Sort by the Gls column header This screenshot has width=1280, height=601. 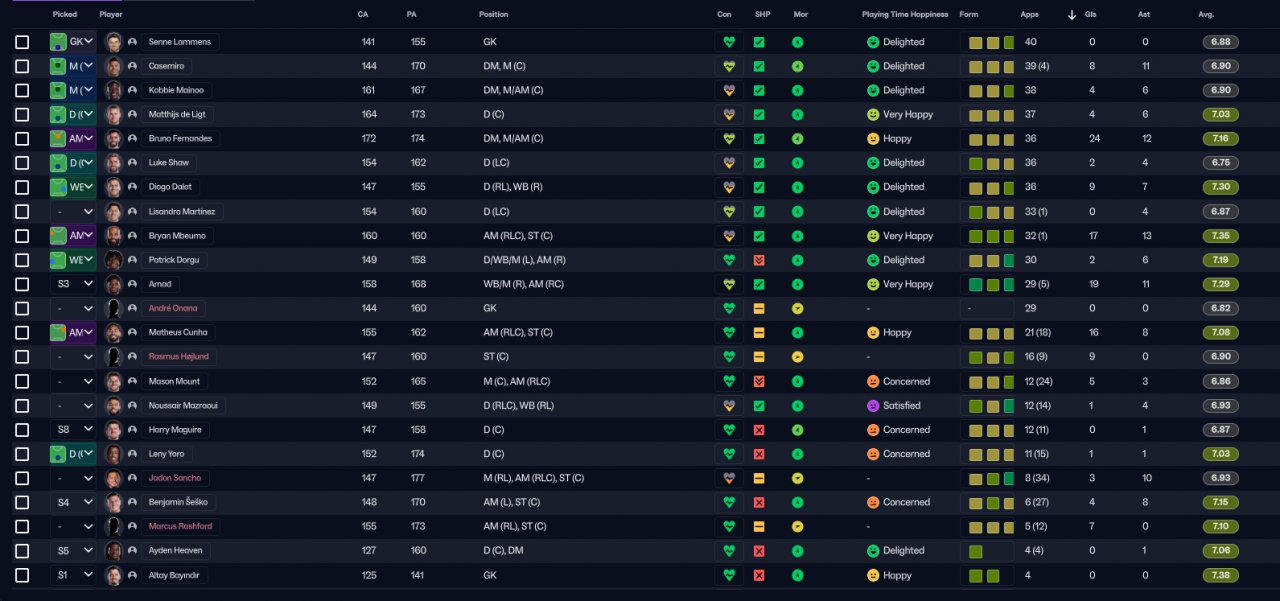[1091, 15]
